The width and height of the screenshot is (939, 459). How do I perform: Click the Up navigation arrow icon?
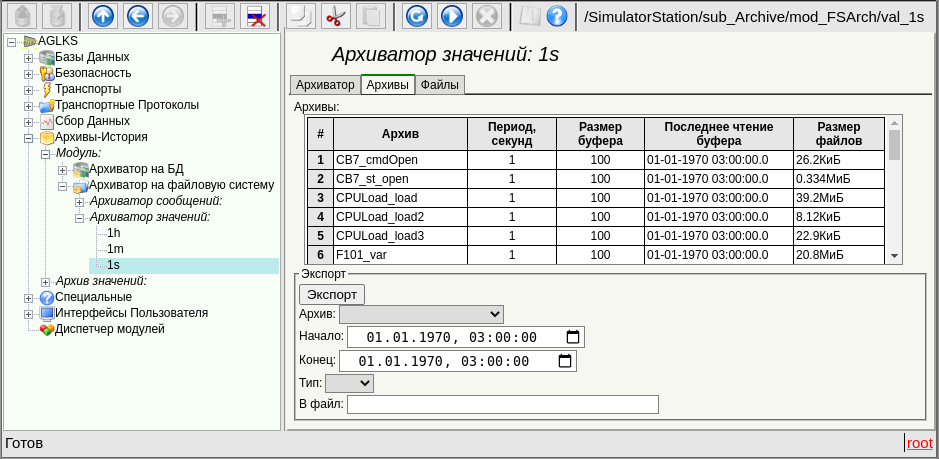(x=103, y=16)
